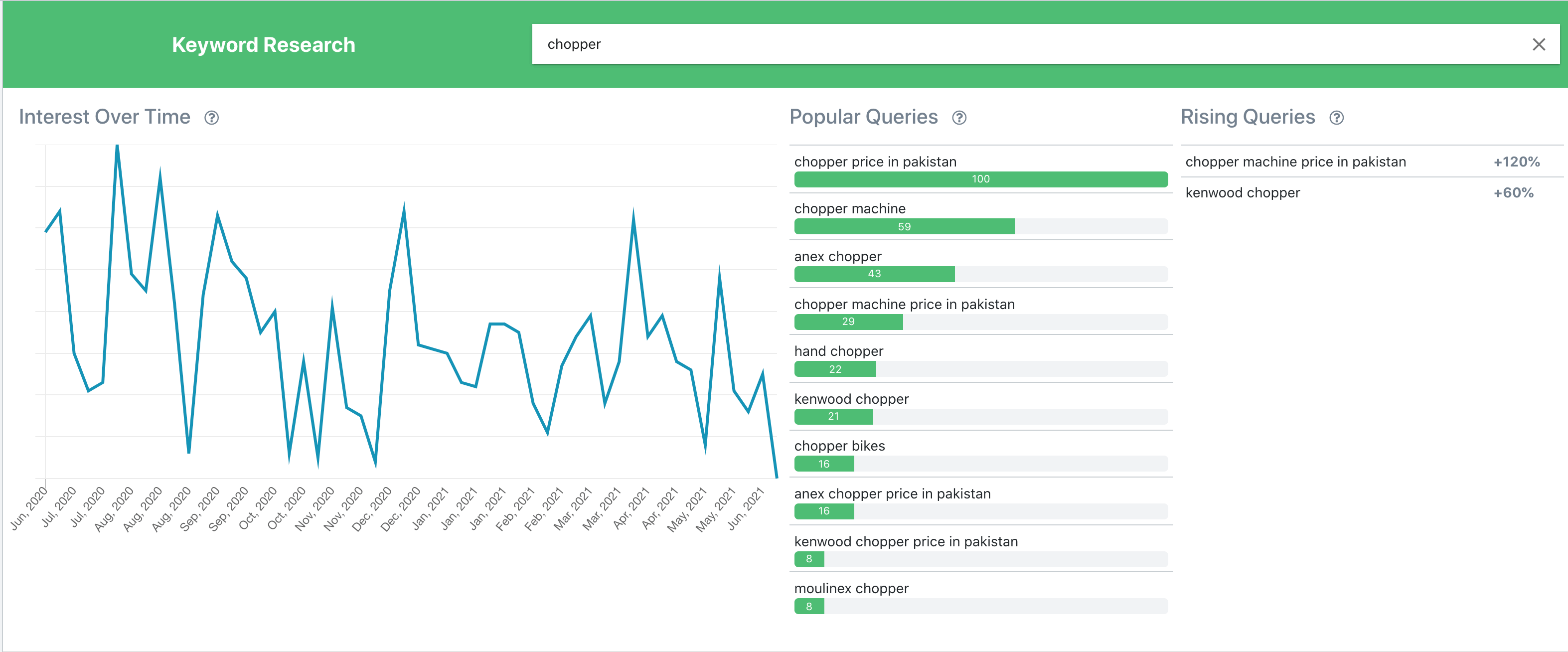
Task: Select the query 'chopper price in pakistan'
Action: pyautogui.click(x=875, y=162)
